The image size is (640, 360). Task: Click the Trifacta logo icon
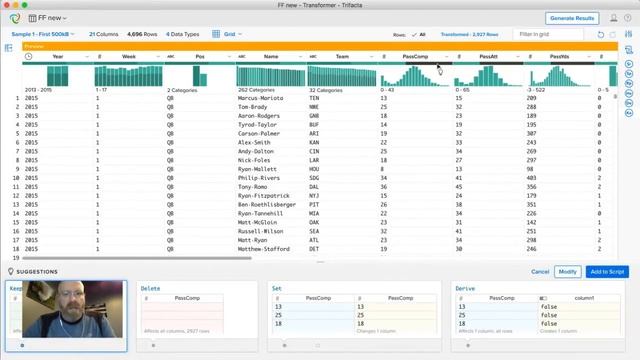tap(15, 18)
